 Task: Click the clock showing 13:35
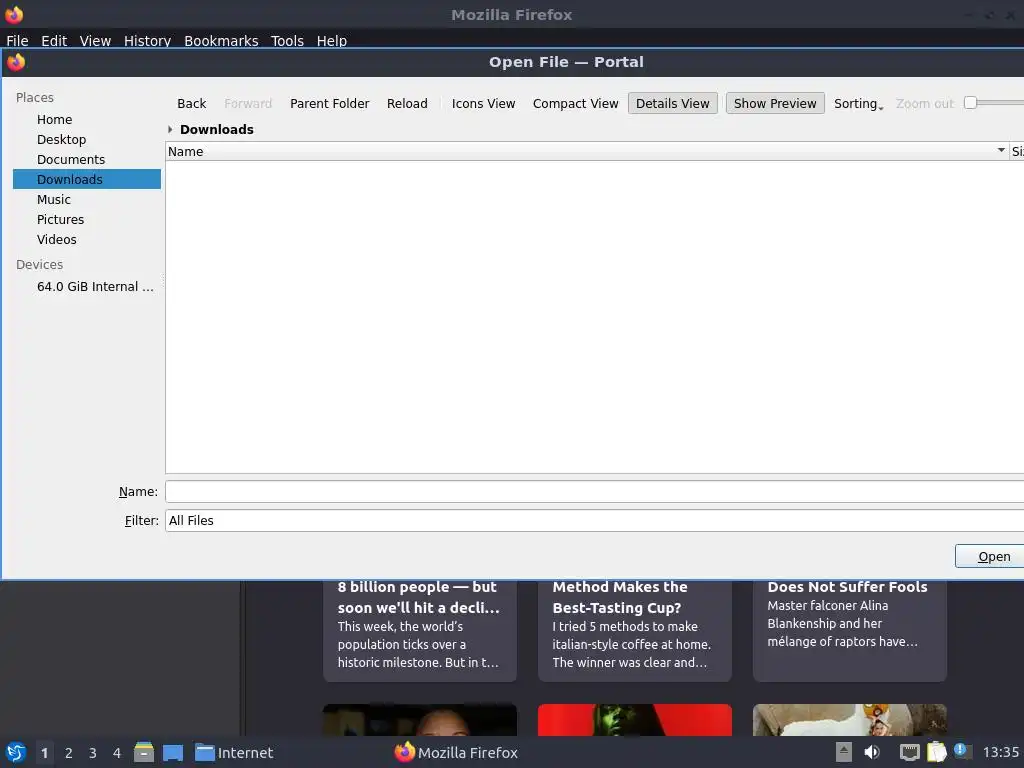tap(1000, 752)
